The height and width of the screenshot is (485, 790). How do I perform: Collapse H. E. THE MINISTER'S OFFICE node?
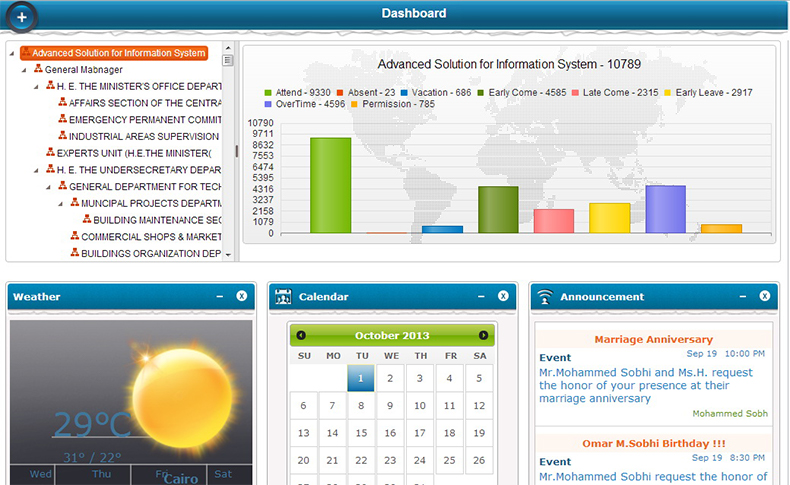tap(36, 87)
